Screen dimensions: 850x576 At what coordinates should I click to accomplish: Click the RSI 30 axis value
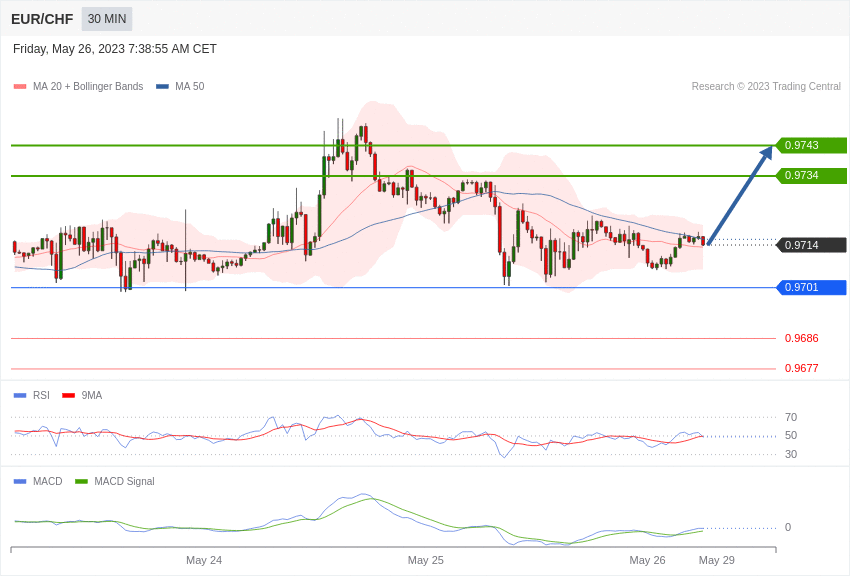tap(791, 454)
